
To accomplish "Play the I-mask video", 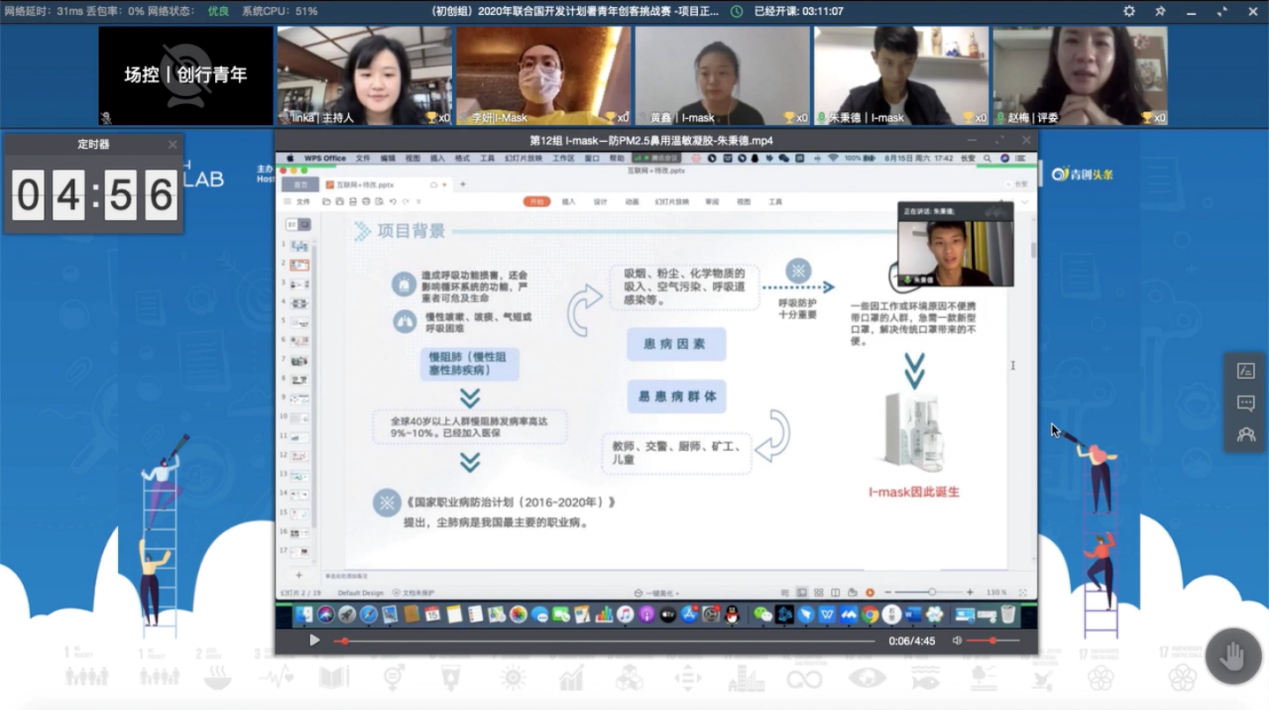I will pos(314,640).
